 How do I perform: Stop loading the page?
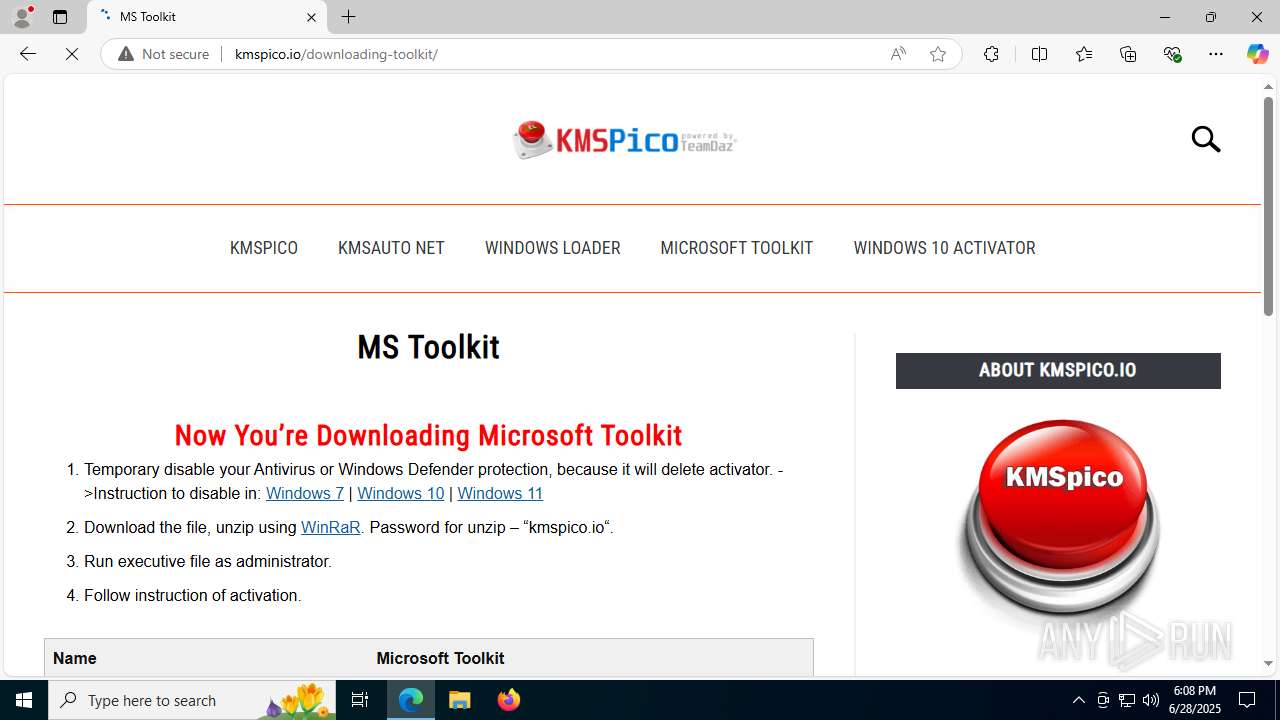click(x=72, y=54)
